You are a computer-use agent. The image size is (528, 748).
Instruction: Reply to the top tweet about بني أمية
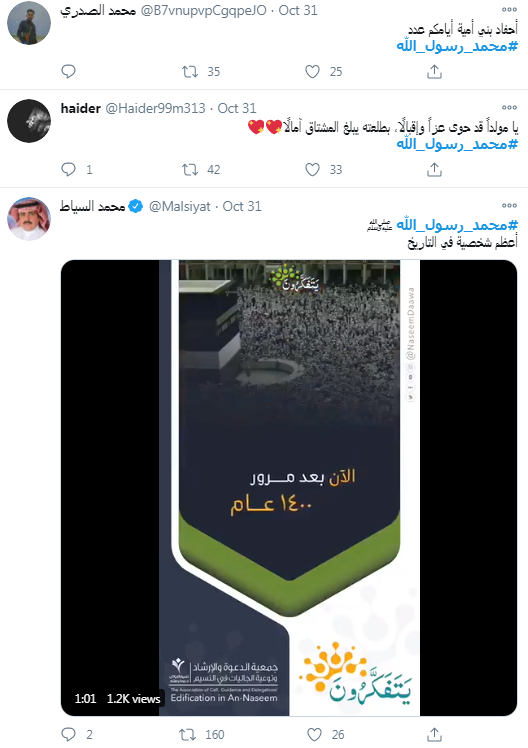(x=68, y=72)
